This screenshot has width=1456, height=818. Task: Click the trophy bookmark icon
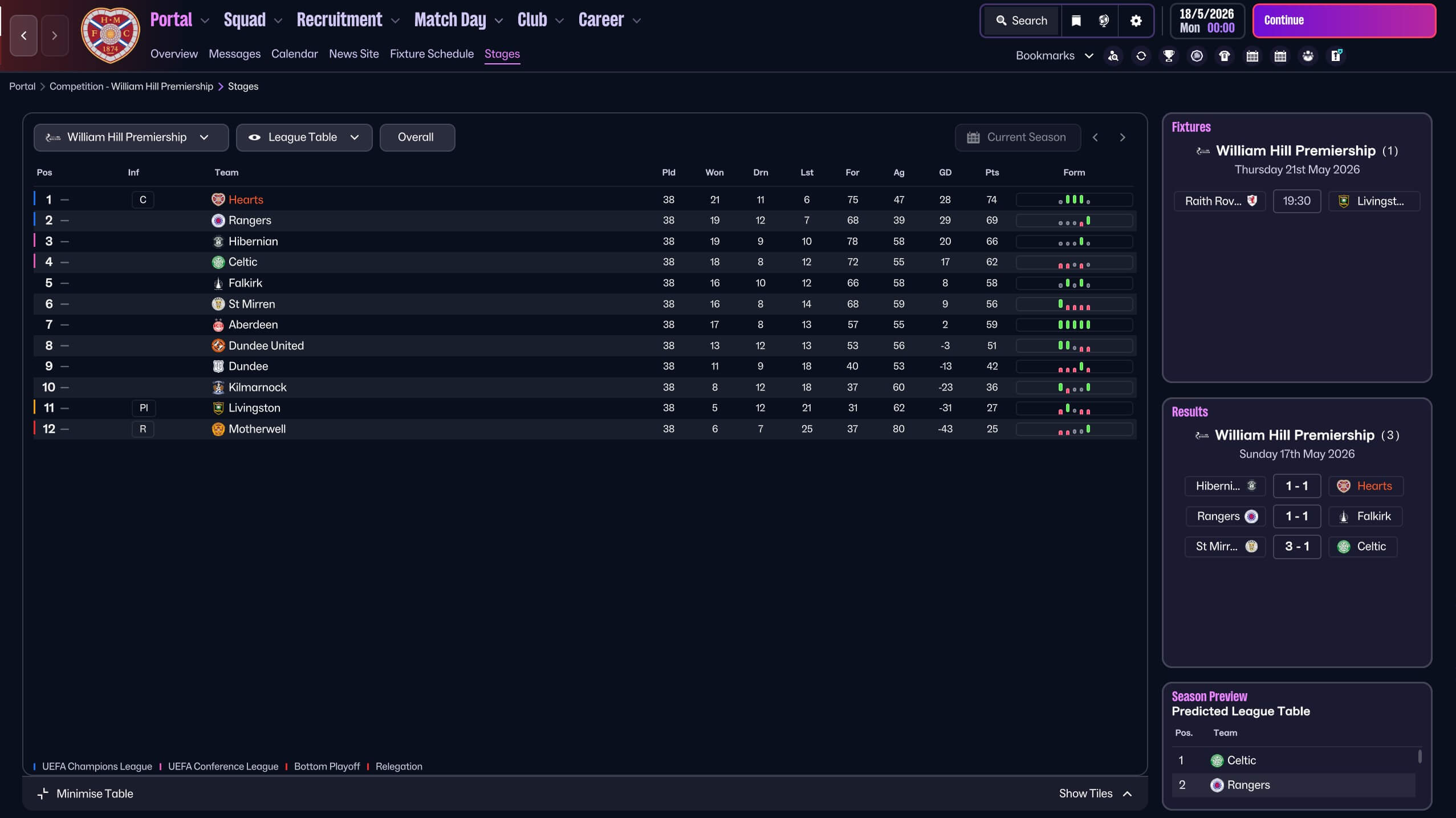click(x=1169, y=56)
